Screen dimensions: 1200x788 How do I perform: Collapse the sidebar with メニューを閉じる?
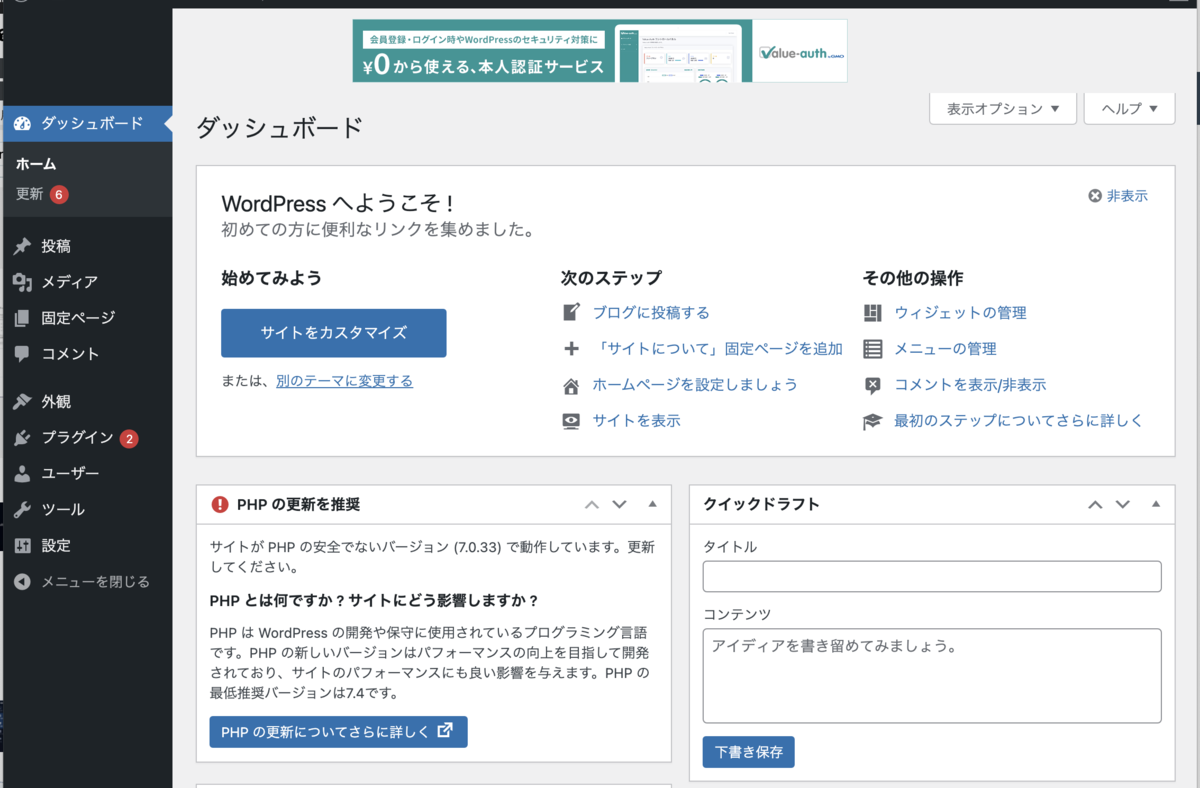coord(80,580)
